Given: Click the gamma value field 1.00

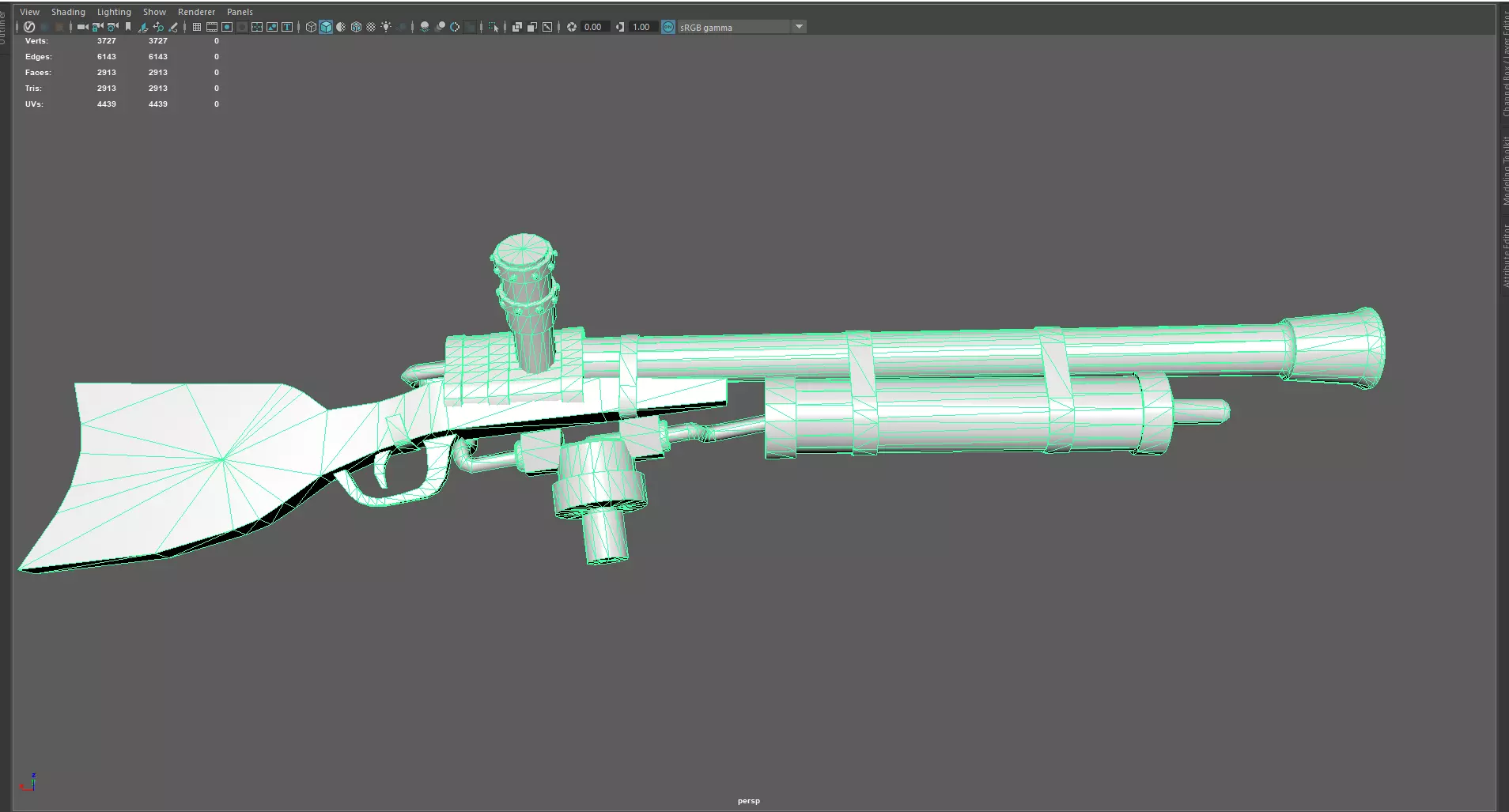Looking at the screenshot, I should click(643, 27).
